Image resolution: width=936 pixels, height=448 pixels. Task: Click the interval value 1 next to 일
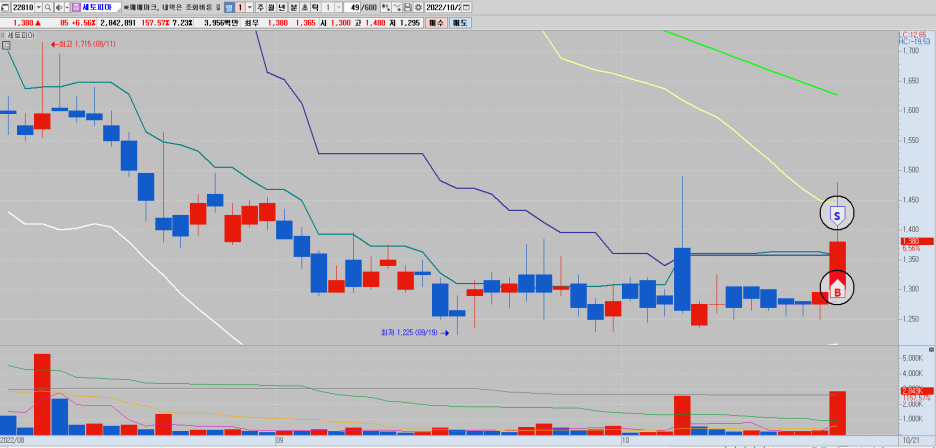(240, 8)
